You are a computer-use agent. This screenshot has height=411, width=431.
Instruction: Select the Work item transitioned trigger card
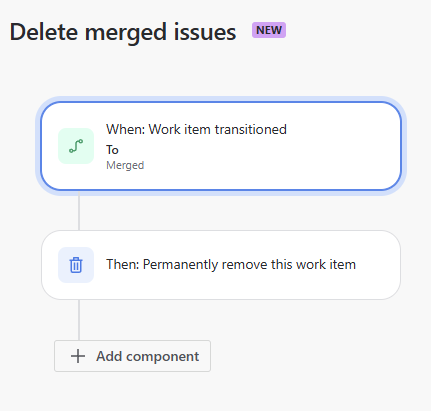[x=221, y=146]
